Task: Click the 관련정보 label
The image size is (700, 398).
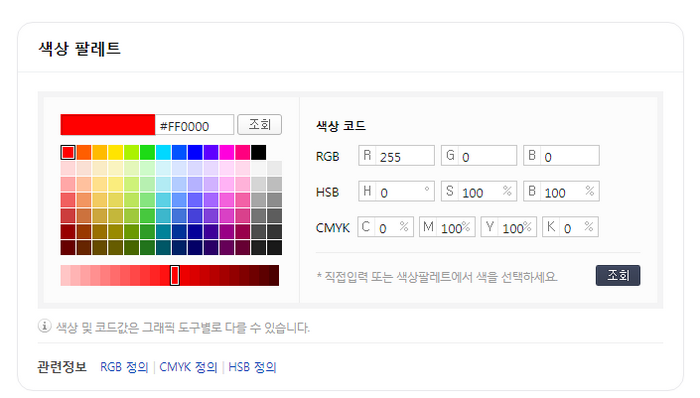Action: (62, 367)
